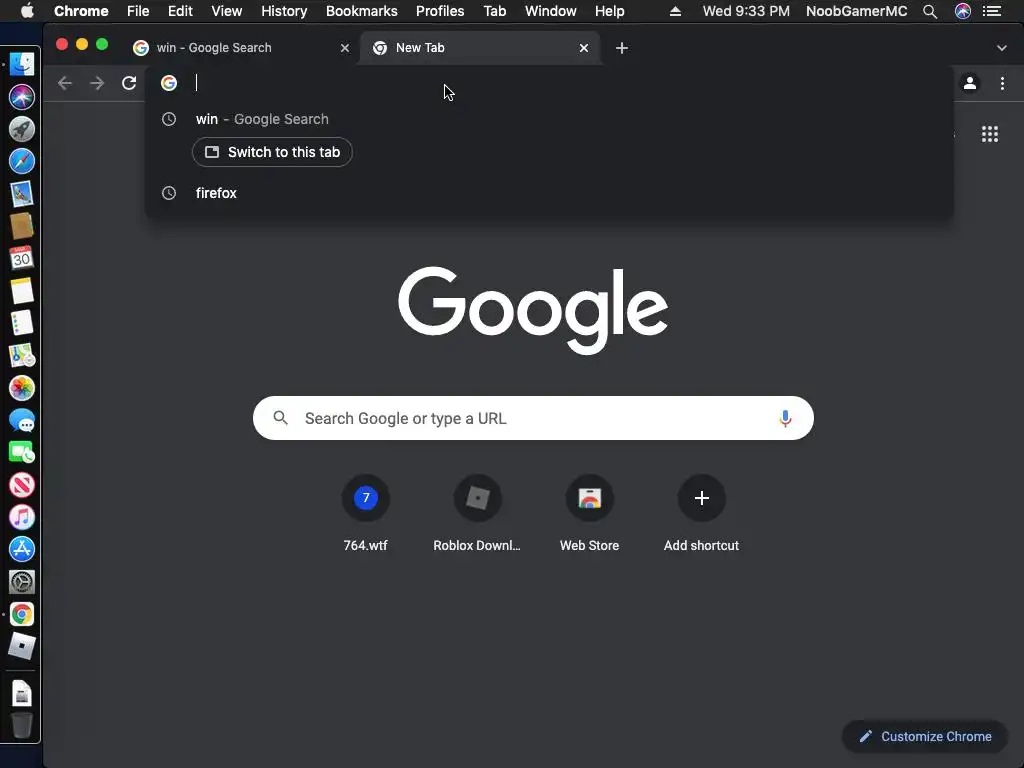Open a new tab with plus button
The image size is (1024, 768).
click(622, 48)
